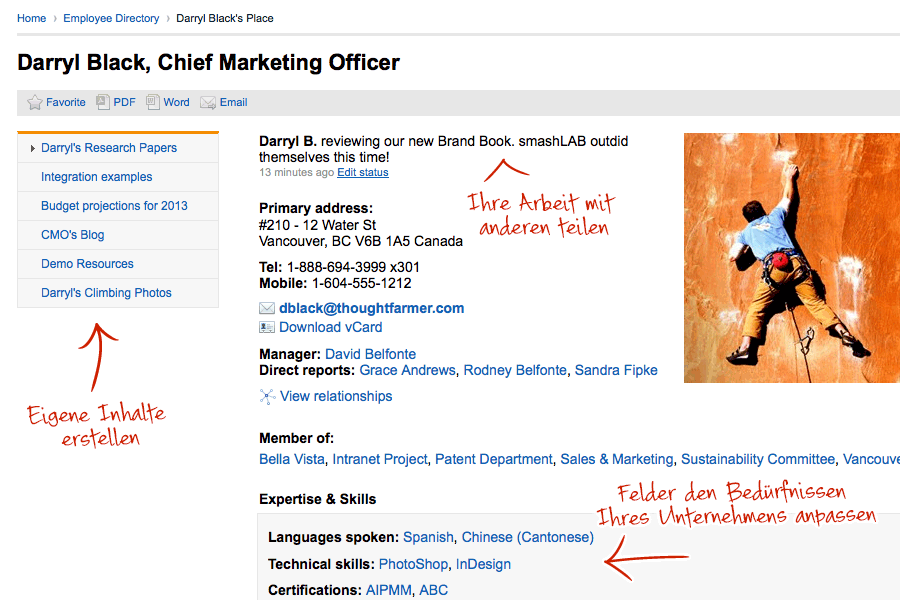Open Budget projections for 2013

114,206
